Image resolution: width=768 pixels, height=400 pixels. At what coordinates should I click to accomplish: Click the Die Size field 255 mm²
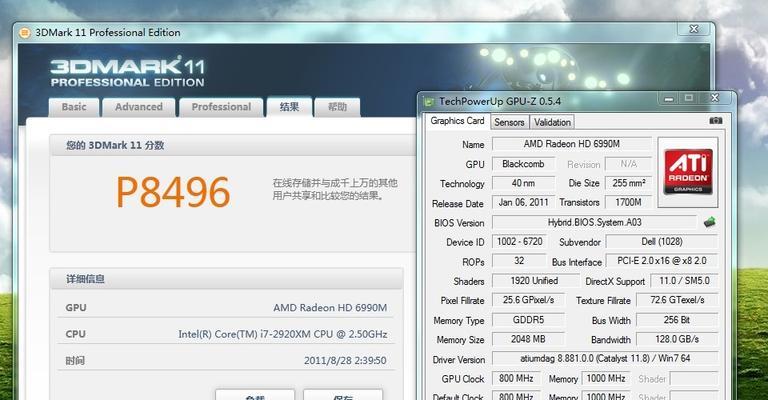tap(628, 183)
